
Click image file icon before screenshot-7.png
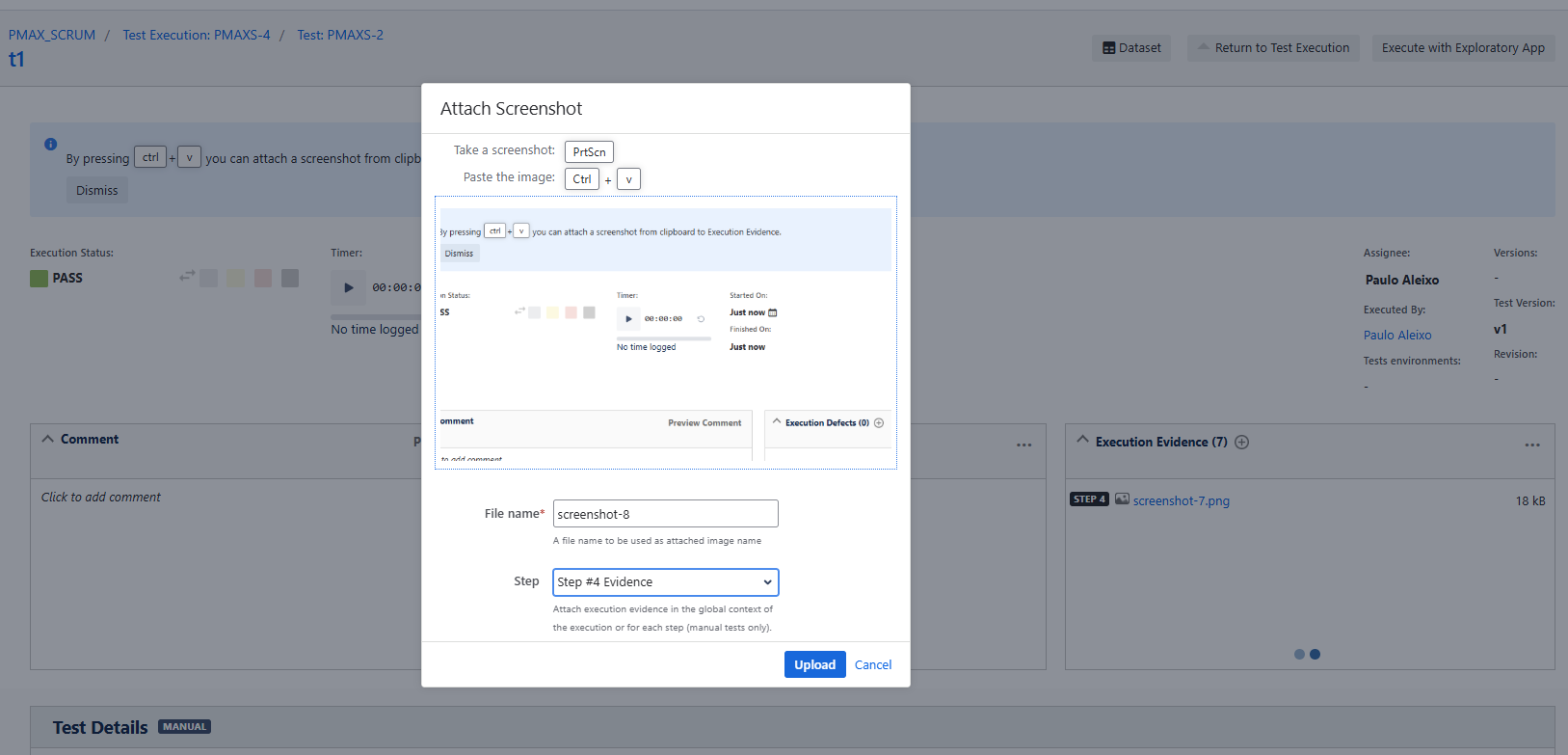(x=1122, y=499)
